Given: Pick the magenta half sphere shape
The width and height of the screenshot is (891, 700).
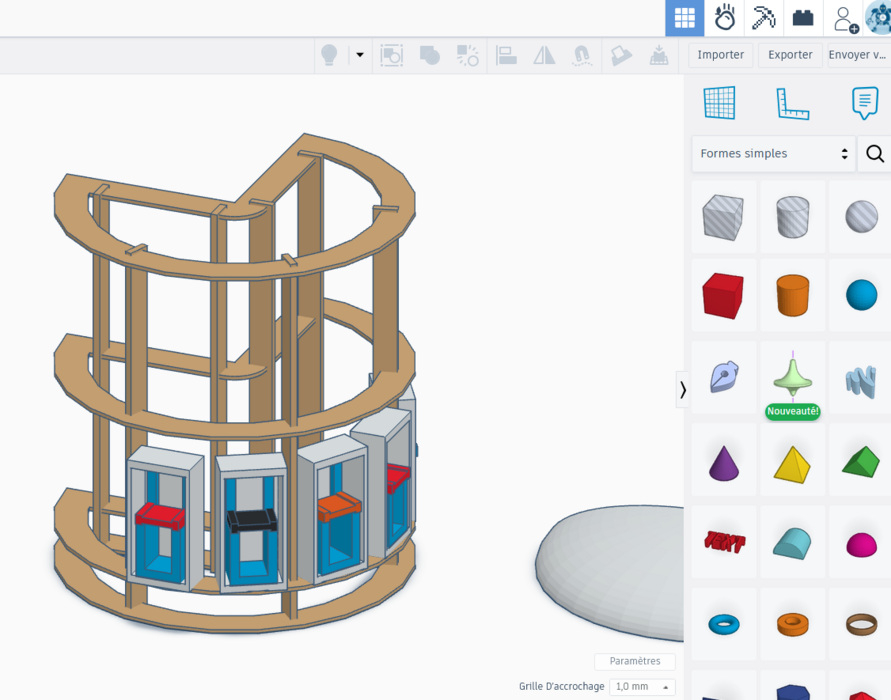Looking at the screenshot, I should click(861, 545).
